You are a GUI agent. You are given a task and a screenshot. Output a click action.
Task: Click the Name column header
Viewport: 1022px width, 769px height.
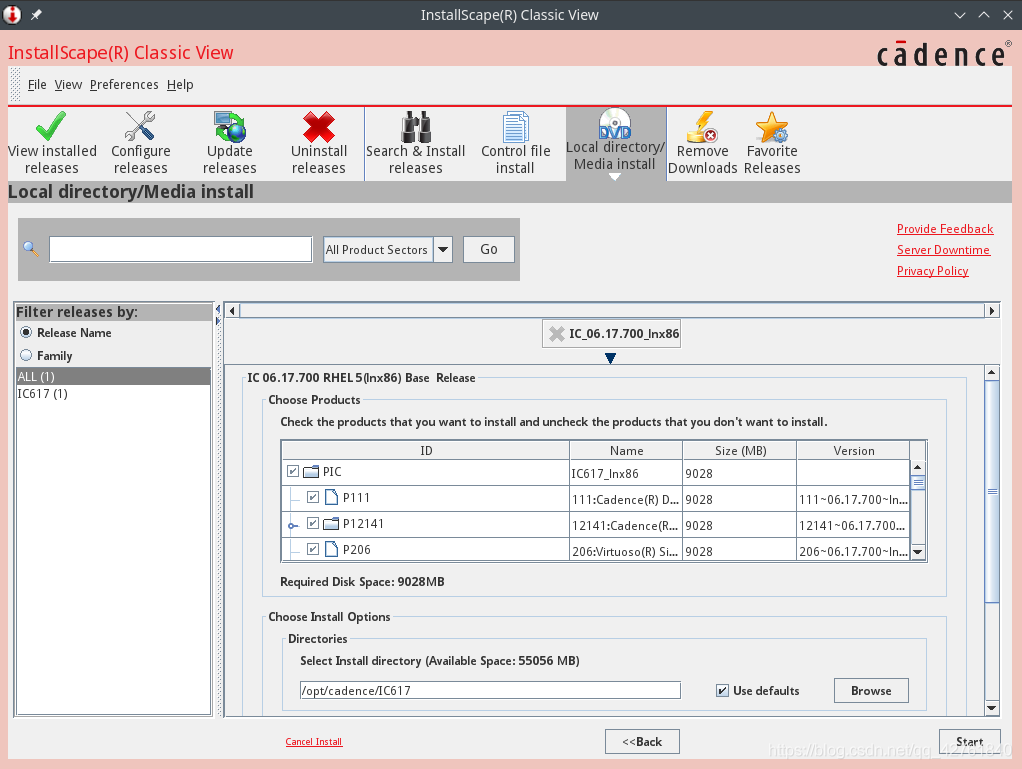click(626, 450)
